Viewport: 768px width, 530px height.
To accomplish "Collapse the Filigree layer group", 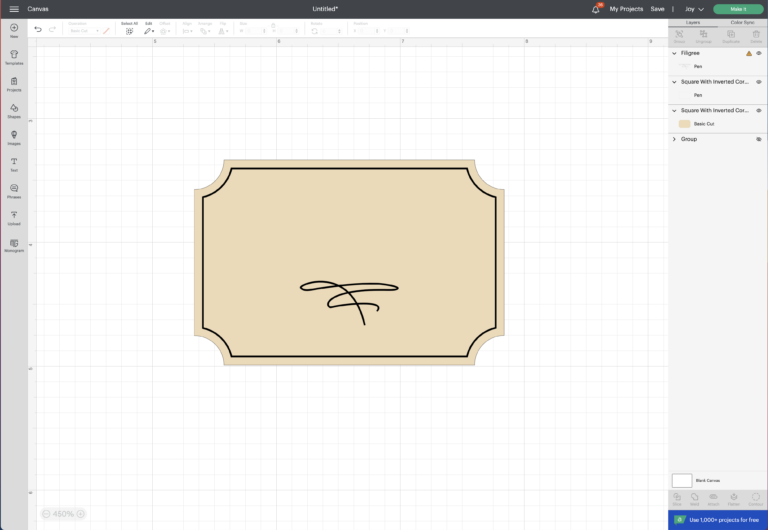I will (674, 53).
